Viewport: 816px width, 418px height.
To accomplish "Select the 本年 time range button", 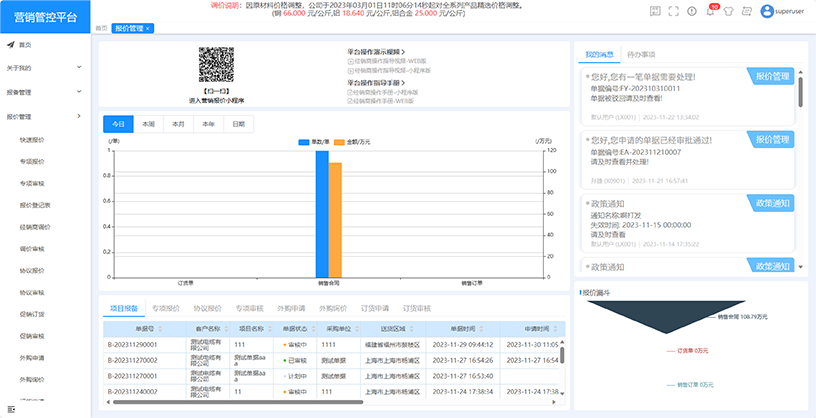I will point(209,124).
